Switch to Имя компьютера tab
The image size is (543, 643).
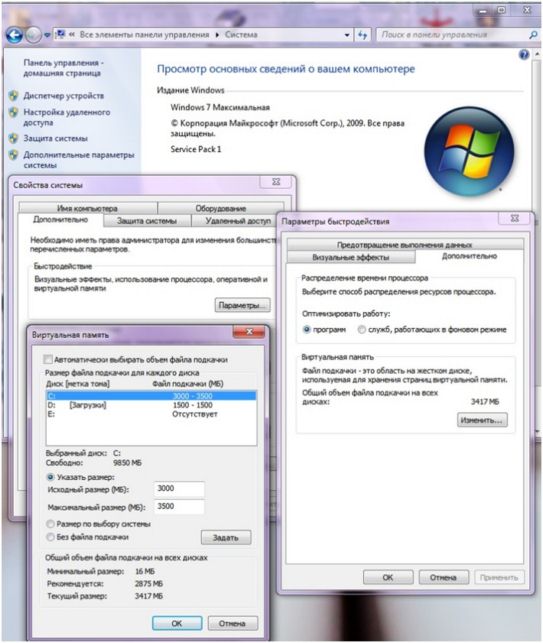tap(87, 208)
